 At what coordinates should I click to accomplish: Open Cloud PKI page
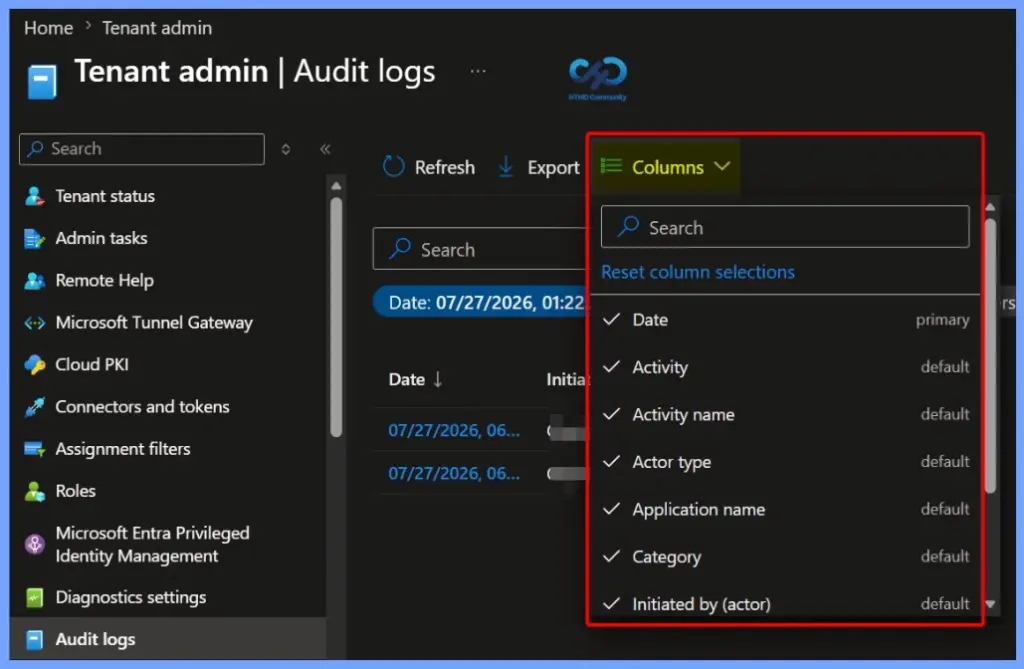tap(92, 365)
